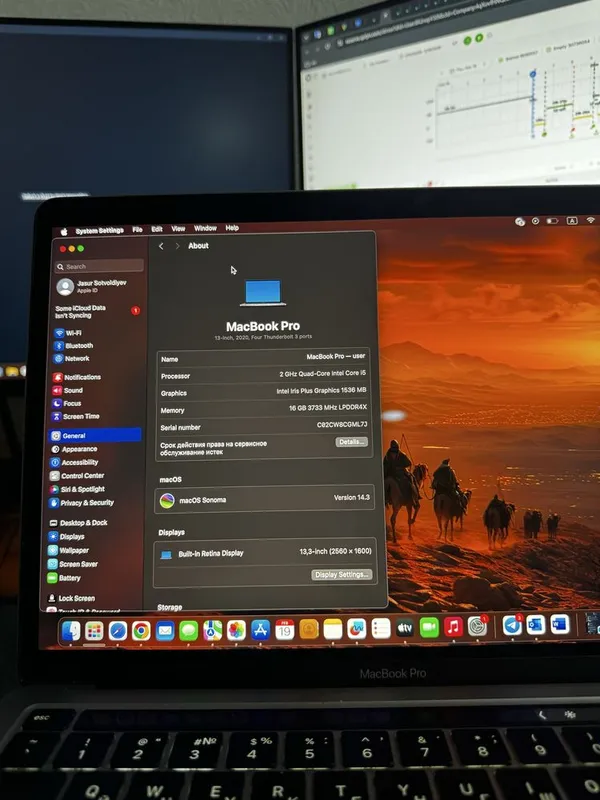Select General in the settings sidebar
Image resolution: width=600 pixels, height=800 pixels.
(x=95, y=435)
